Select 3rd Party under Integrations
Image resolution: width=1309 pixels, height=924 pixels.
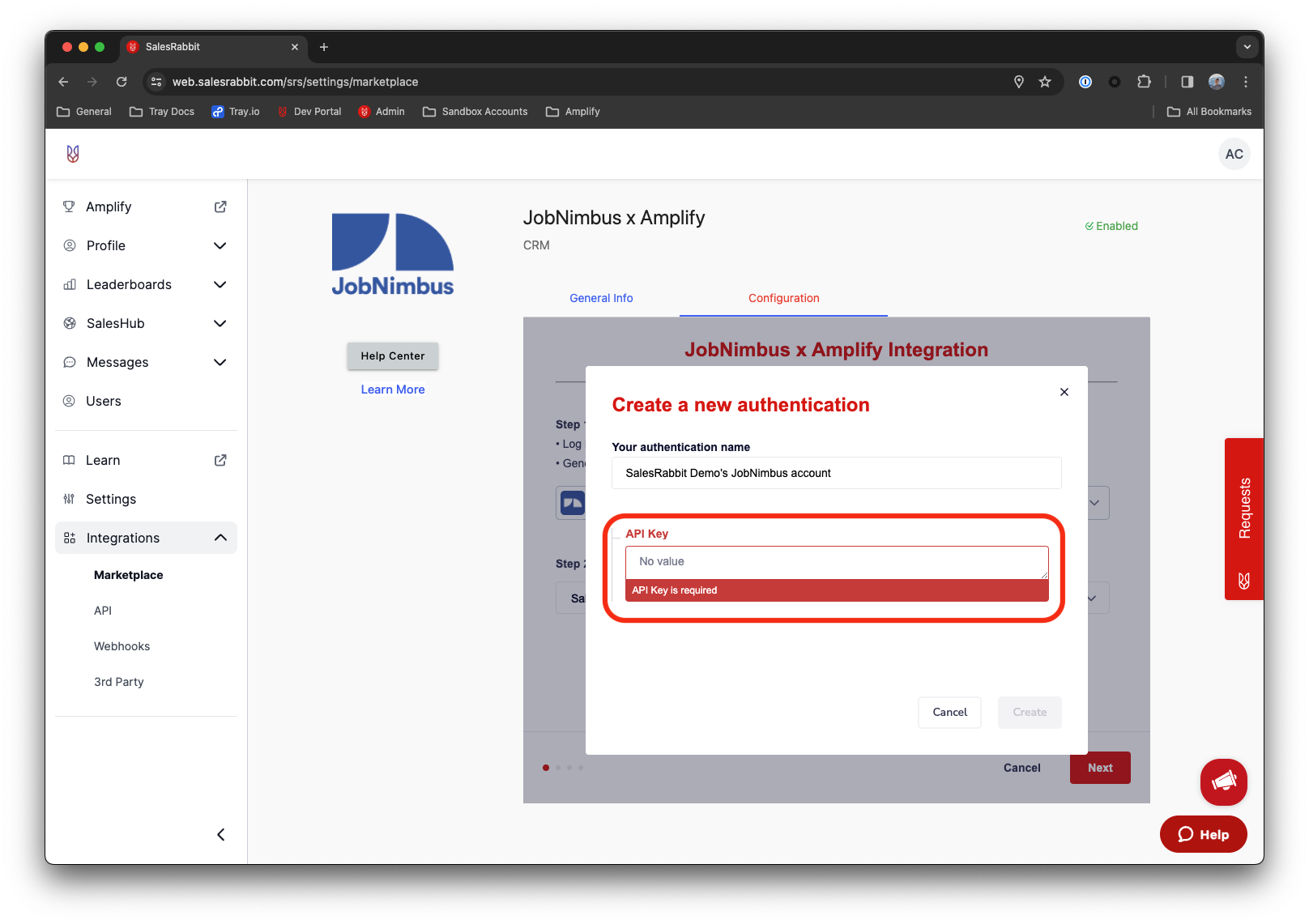[x=119, y=682]
